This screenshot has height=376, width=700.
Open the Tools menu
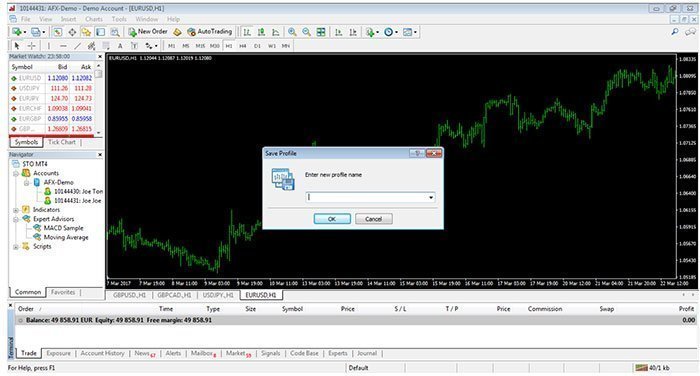point(119,19)
